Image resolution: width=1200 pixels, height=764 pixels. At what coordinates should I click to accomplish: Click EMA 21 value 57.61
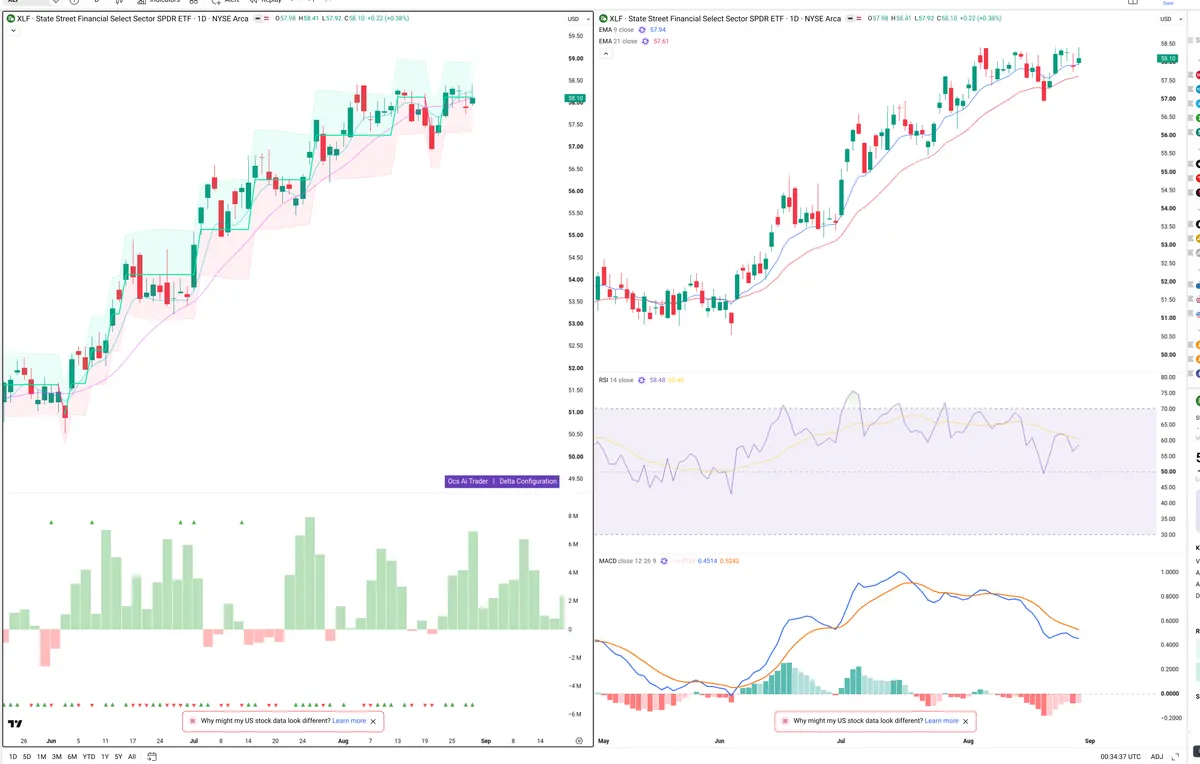[x=662, y=42]
